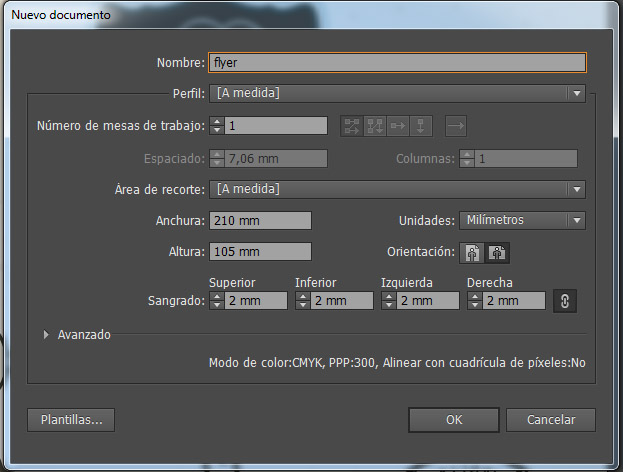The height and width of the screenshot is (472, 623).
Task: Open Plantillas templates button
Action: coord(71,420)
